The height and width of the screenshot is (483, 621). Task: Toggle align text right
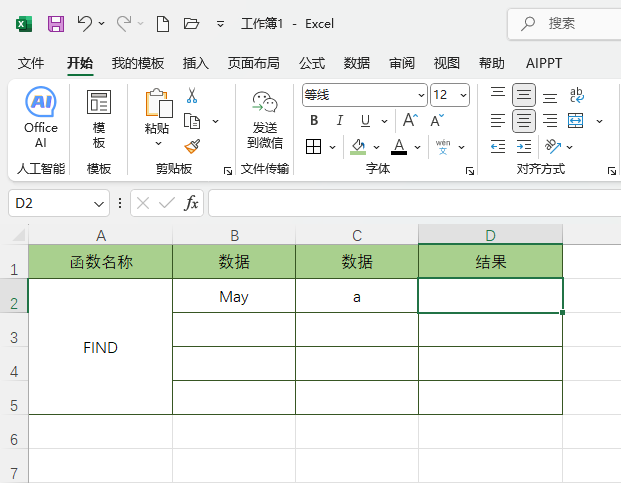pos(550,121)
